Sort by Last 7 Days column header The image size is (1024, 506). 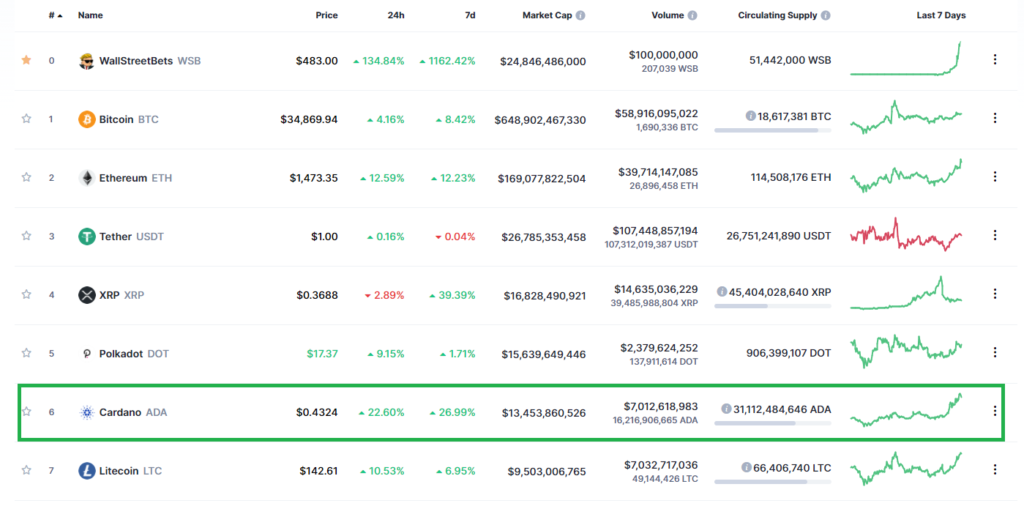(x=941, y=15)
